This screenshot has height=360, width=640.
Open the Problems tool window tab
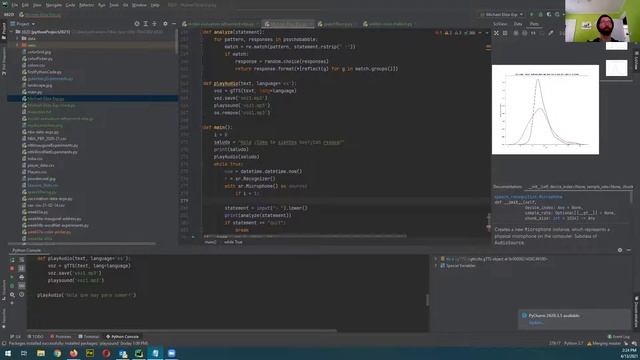(61, 337)
